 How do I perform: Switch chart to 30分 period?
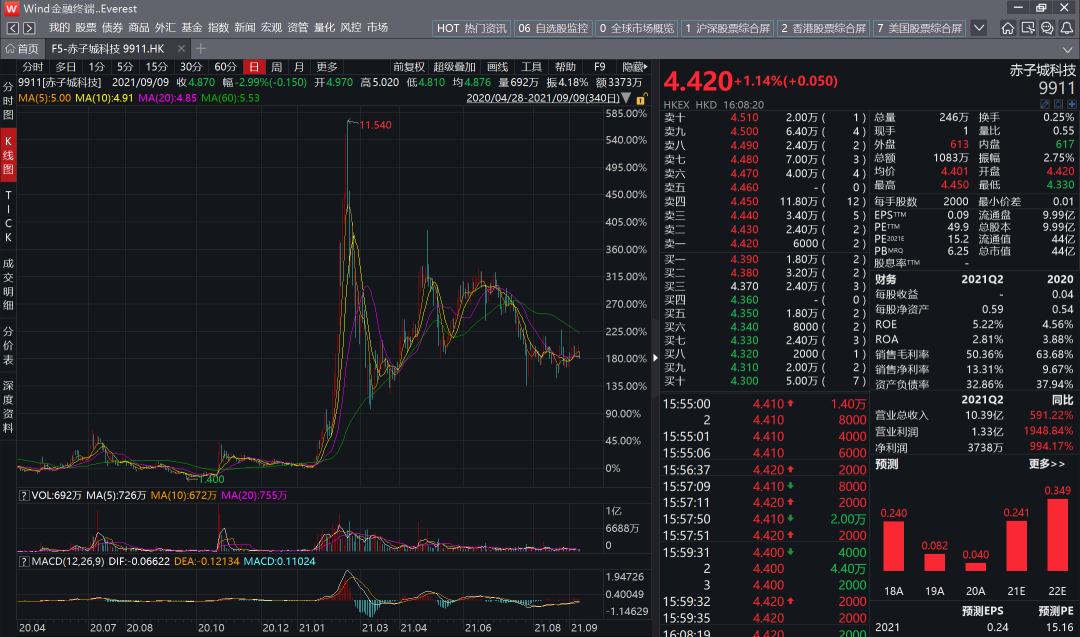191,67
